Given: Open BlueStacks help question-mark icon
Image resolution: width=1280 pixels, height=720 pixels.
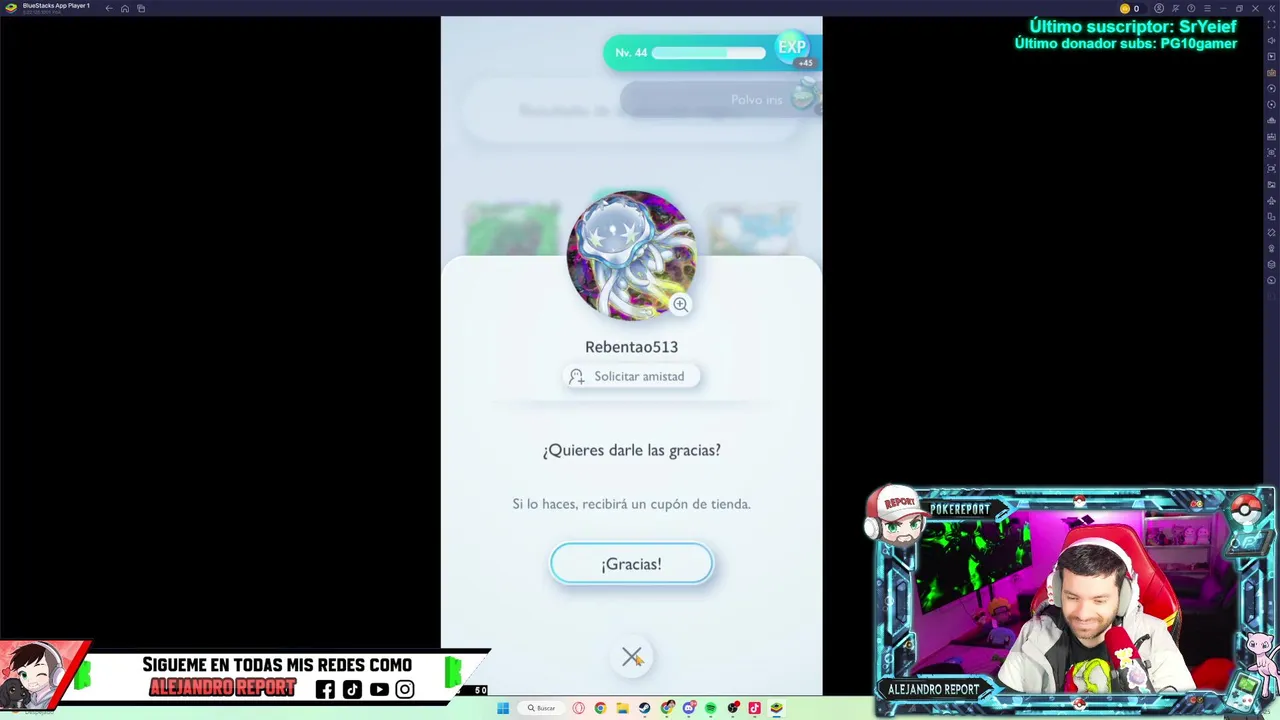Looking at the screenshot, I should (1191, 8).
